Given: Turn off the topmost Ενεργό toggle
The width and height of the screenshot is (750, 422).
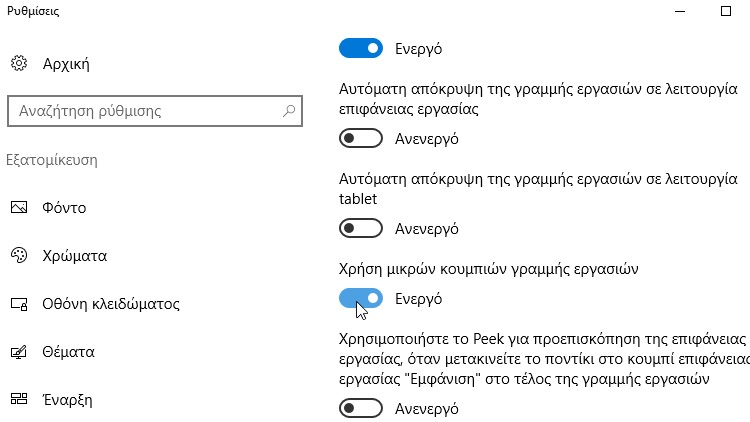Looking at the screenshot, I should coord(361,48).
